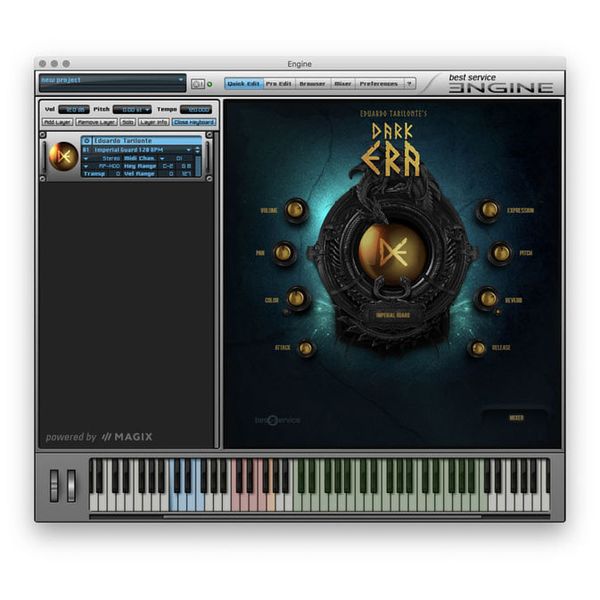Click the green status LED in toolbar
Screen dimensions: 600x600
(210, 84)
